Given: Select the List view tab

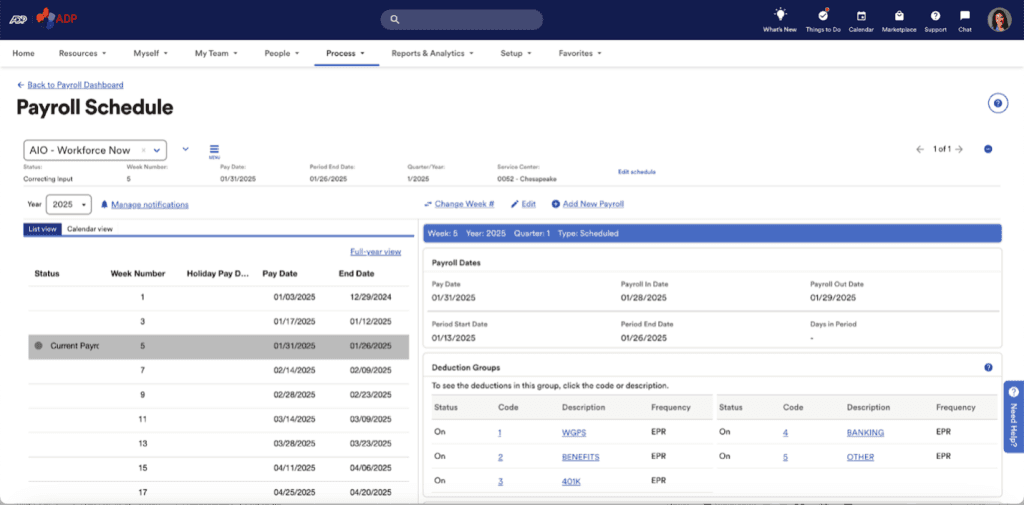Looking at the screenshot, I should point(42,229).
